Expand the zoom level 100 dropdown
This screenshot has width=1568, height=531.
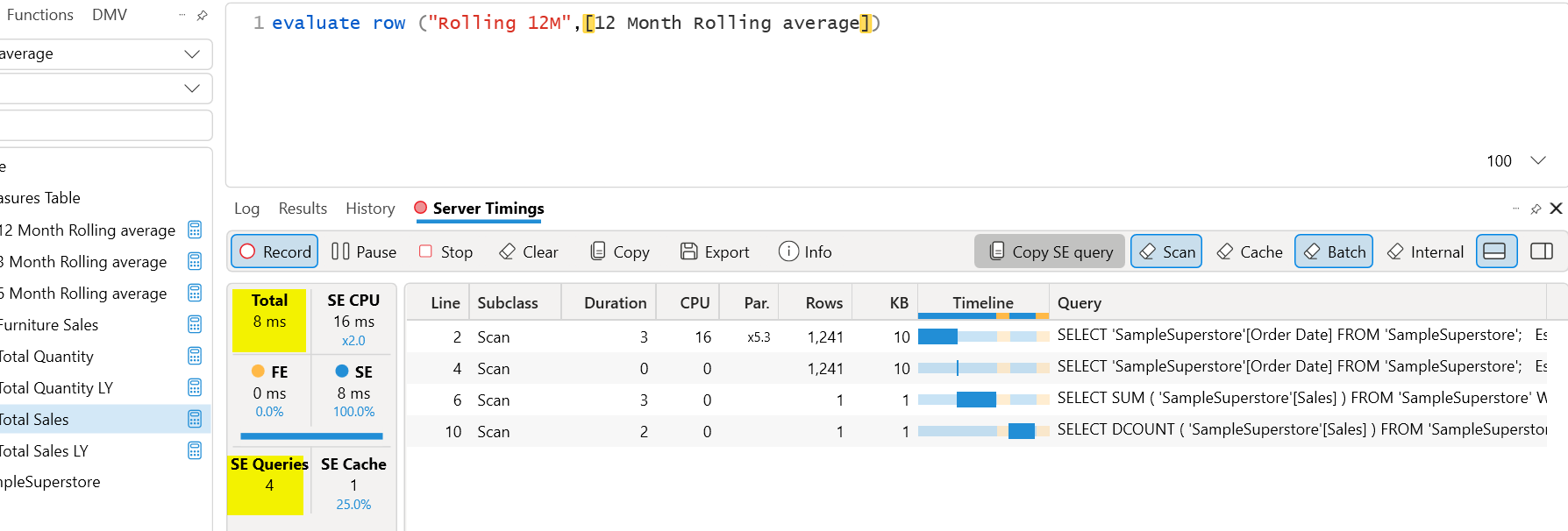(1537, 160)
